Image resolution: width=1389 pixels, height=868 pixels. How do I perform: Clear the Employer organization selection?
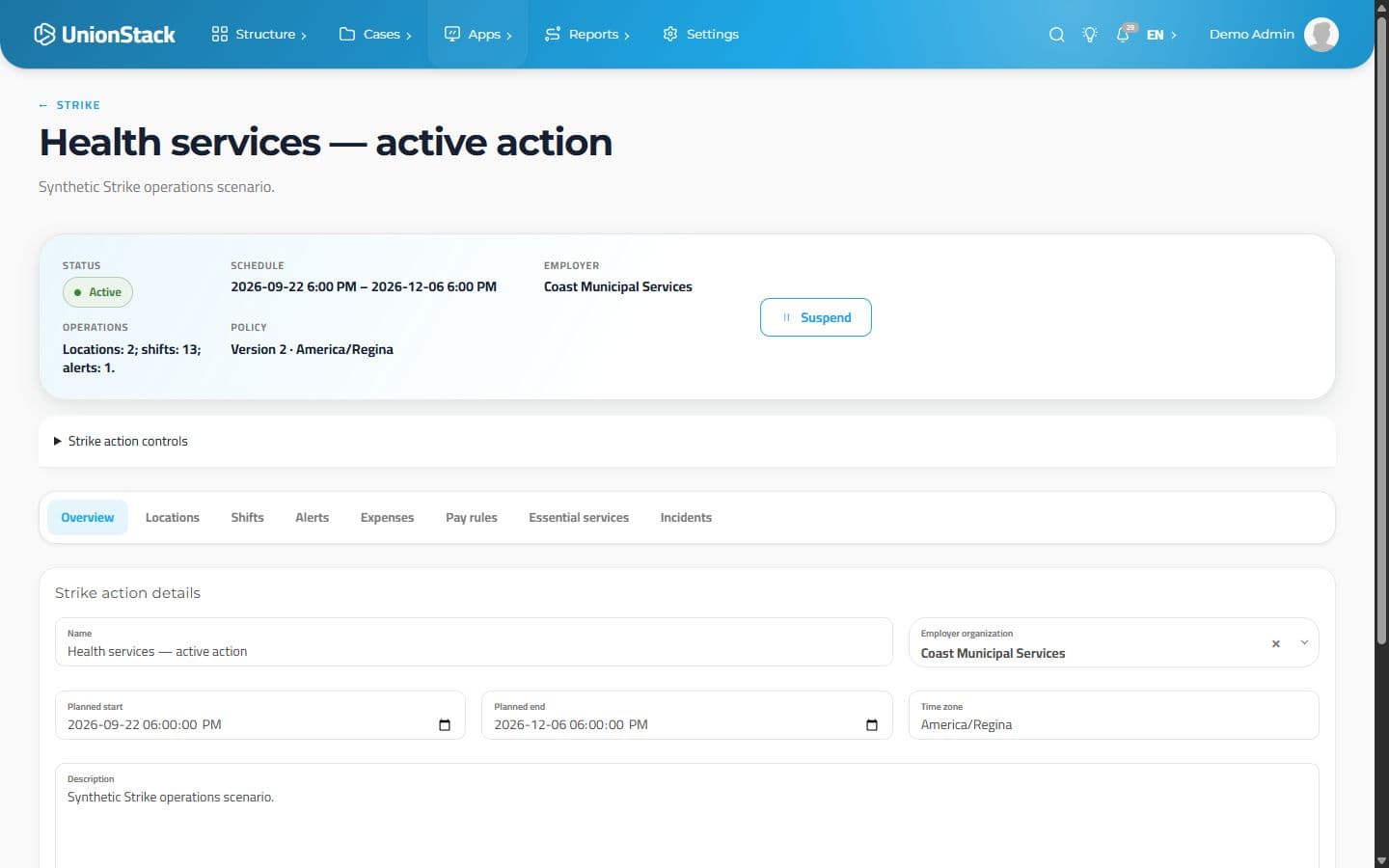pyautogui.click(x=1276, y=643)
